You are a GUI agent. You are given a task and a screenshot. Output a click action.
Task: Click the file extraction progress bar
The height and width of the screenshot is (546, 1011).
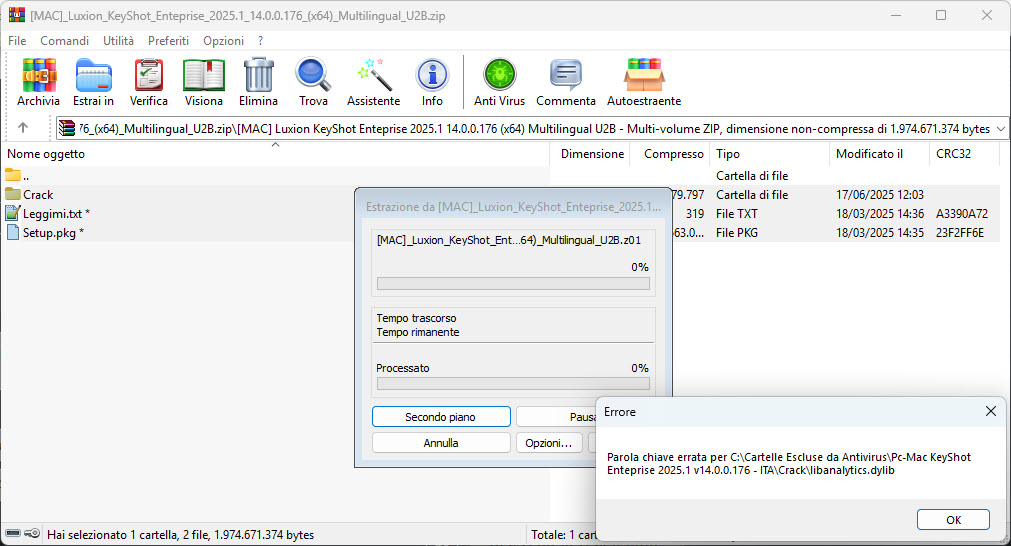tap(513, 284)
